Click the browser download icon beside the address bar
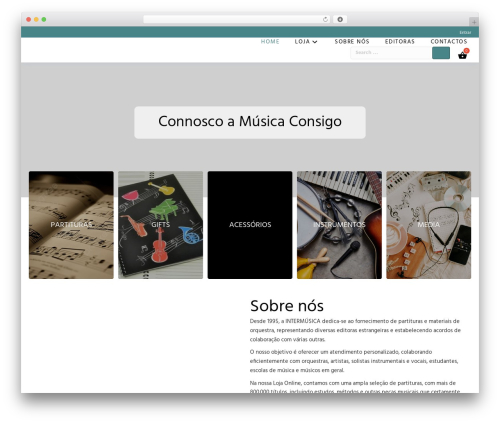This screenshot has width=500, height=423. (340, 19)
